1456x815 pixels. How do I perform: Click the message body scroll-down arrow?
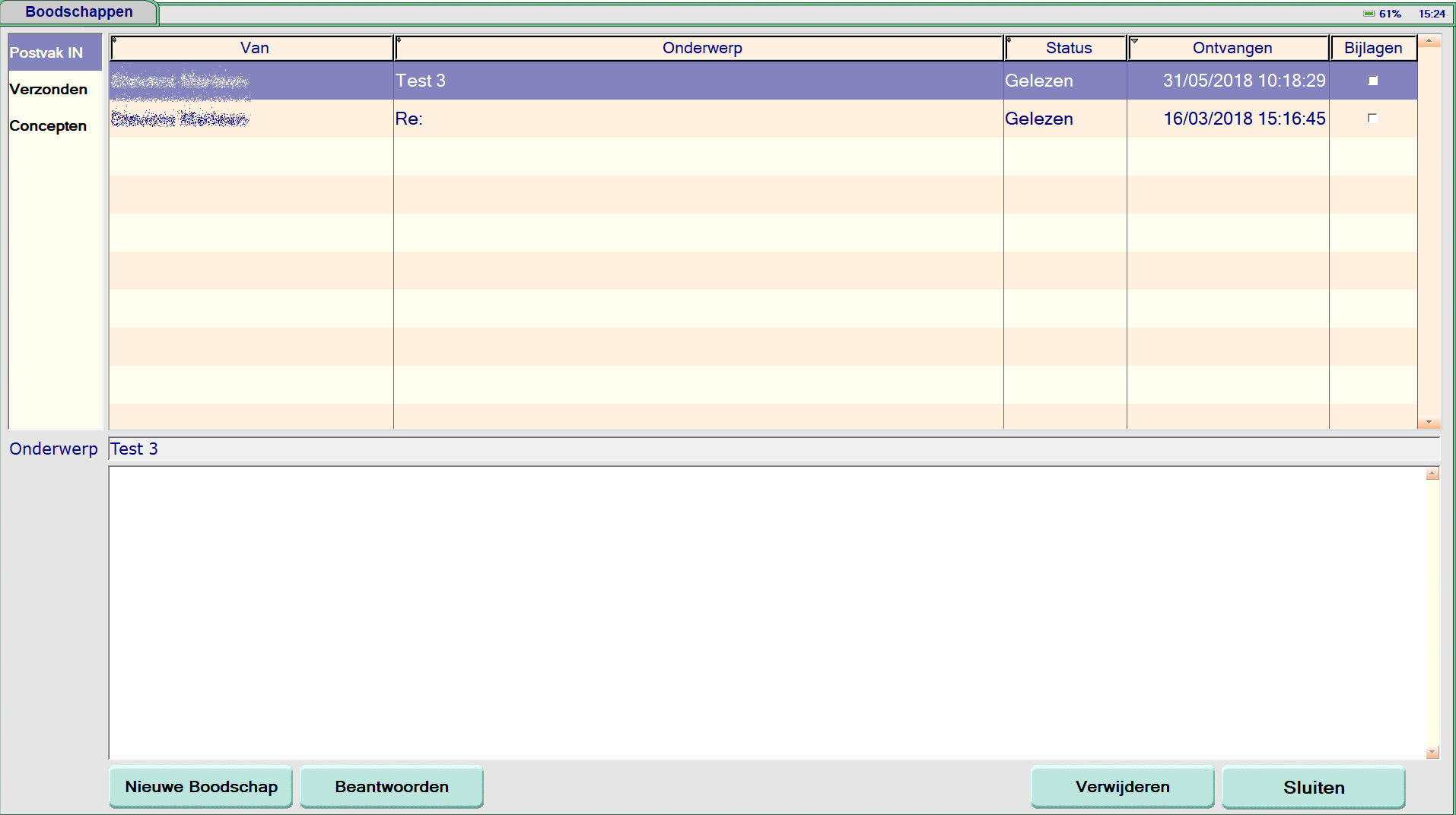point(1432,753)
